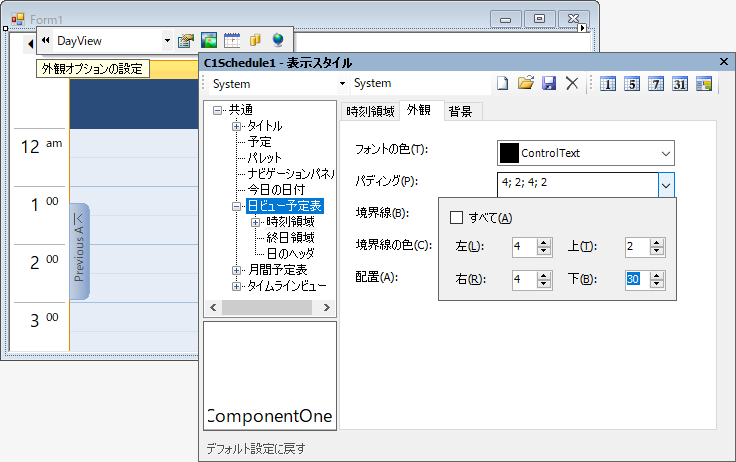Open a style file using folder icon
This screenshot has width=736, height=462.
point(526,83)
